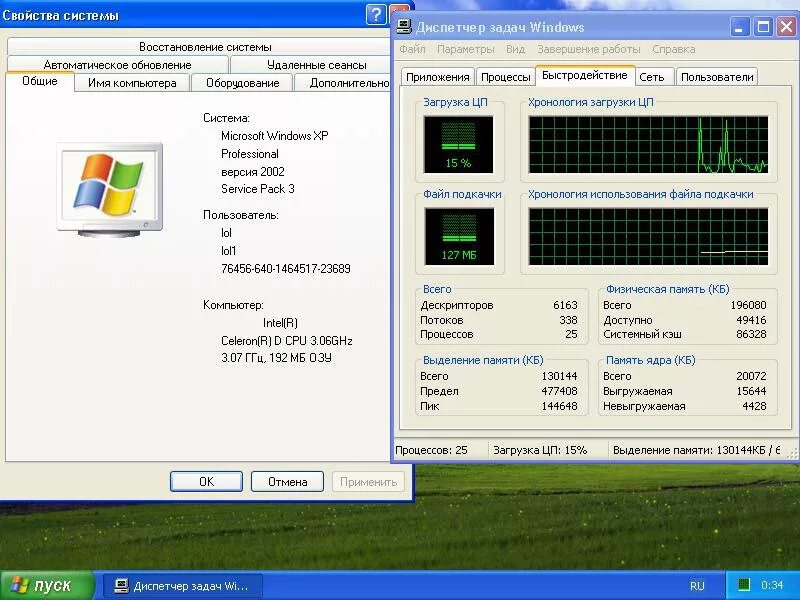This screenshot has width=800, height=600.
Task: Click commit charge Всего value 130144
Action: (559, 376)
